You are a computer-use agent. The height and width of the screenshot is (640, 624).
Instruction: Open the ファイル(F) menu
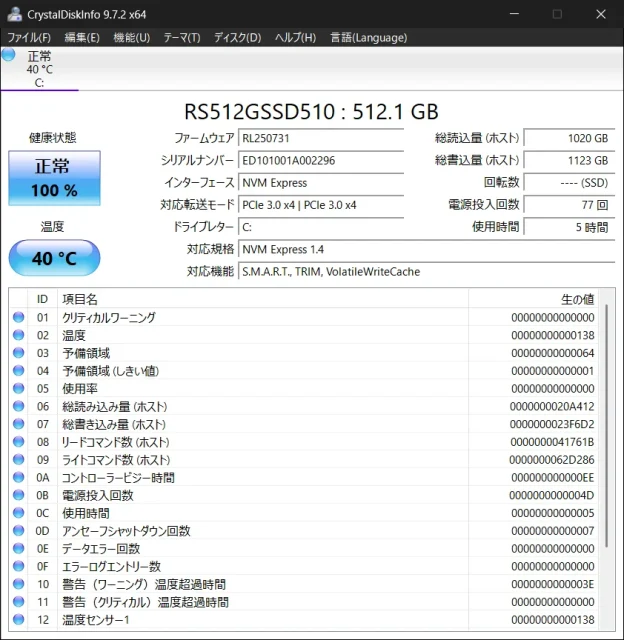pyautogui.click(x=29, y=37)
